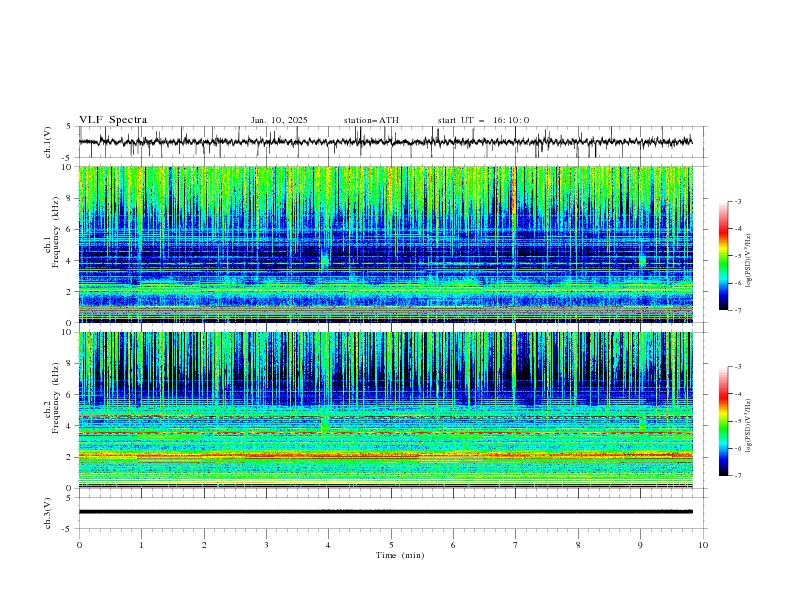
Task: Click time axis tick label "6"
Action: tap(453, 545)
